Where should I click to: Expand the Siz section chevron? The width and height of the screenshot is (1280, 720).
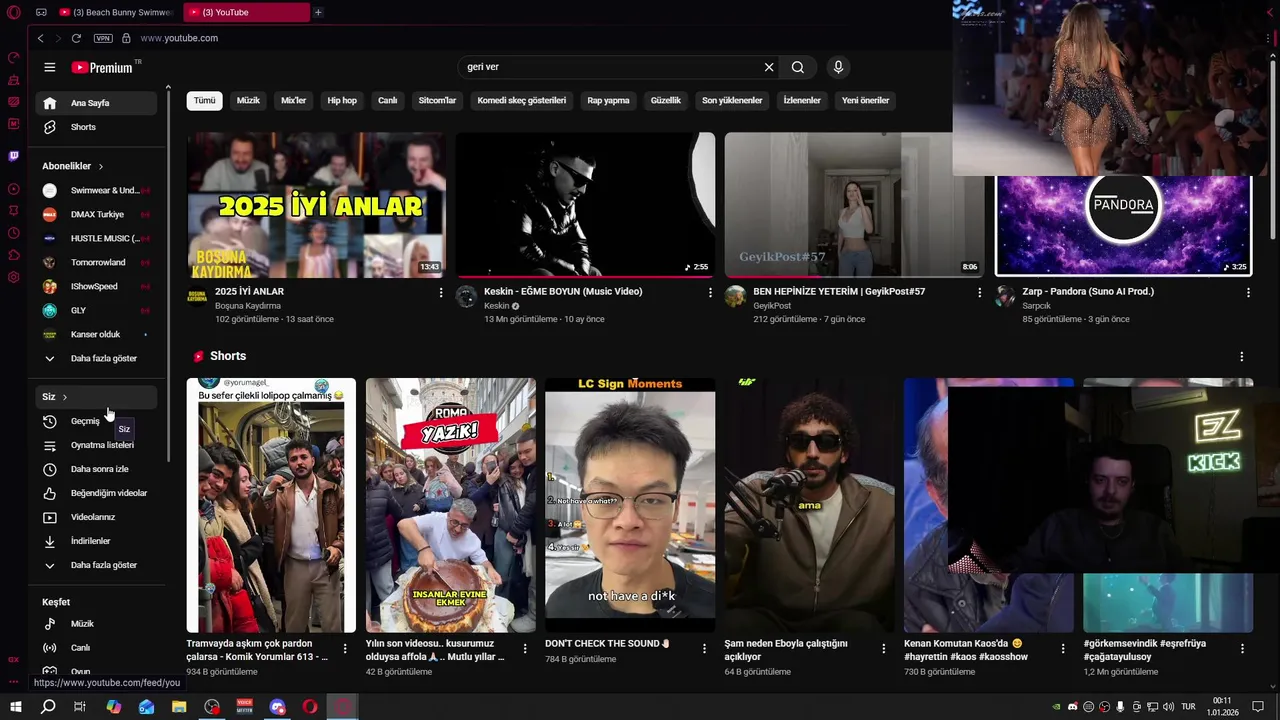[x=65, y=397]
